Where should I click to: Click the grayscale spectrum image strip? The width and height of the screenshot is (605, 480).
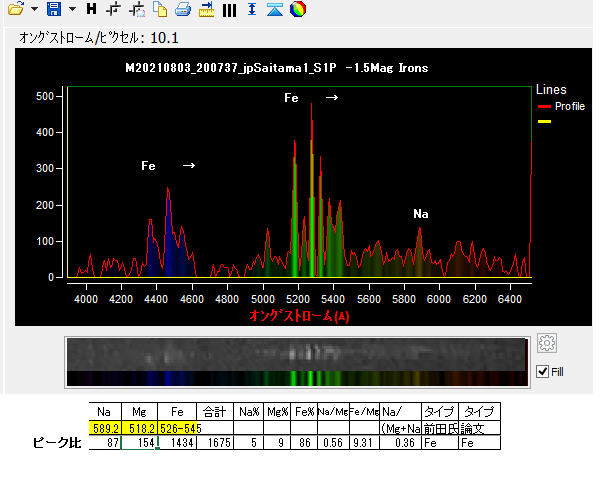coord(296,355)
